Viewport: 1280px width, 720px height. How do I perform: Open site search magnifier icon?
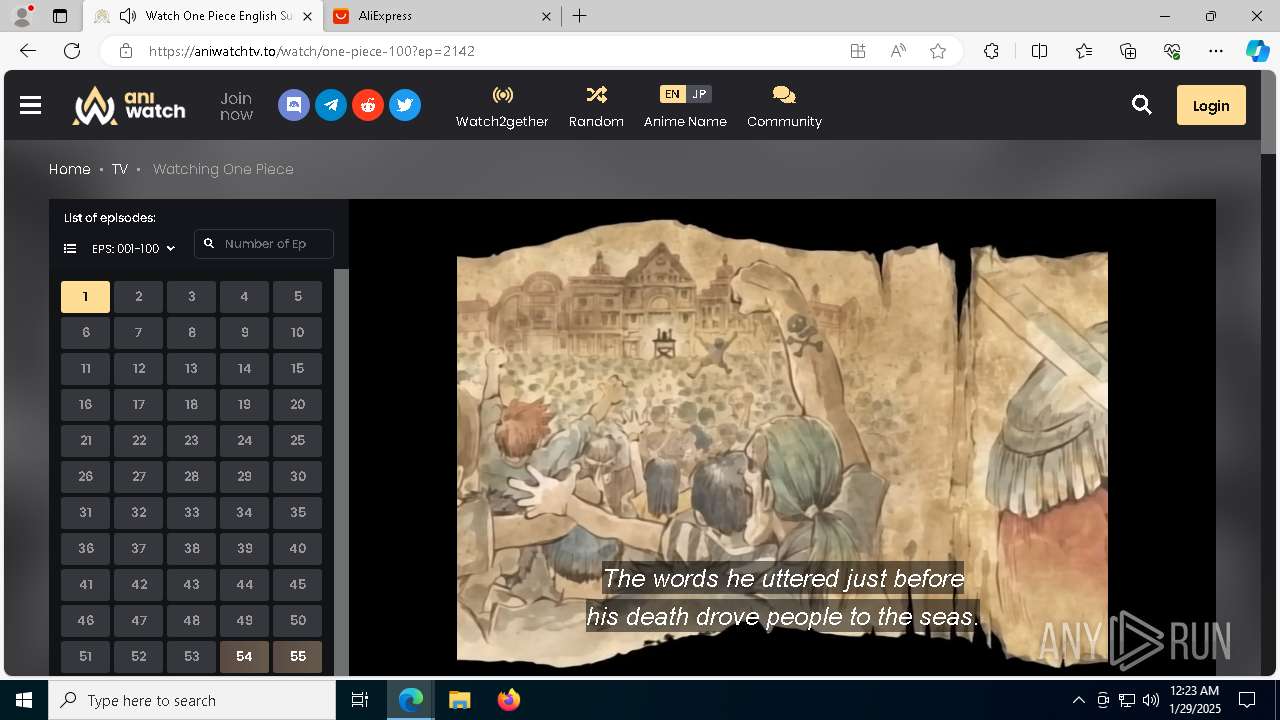(x=1142, y=105)
